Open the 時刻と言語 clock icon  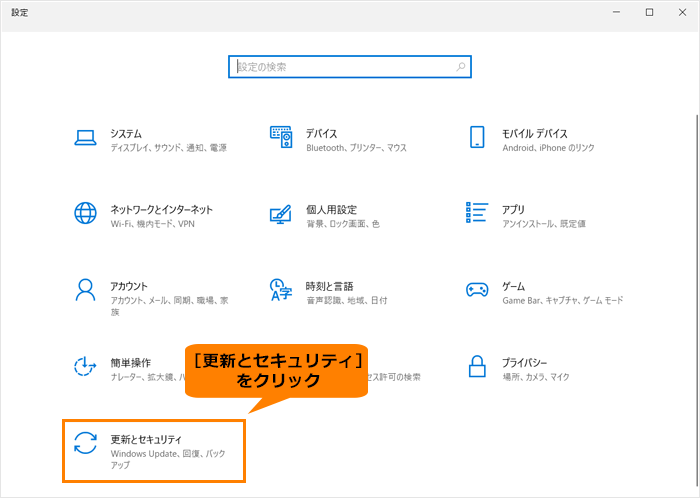point(281,290)
